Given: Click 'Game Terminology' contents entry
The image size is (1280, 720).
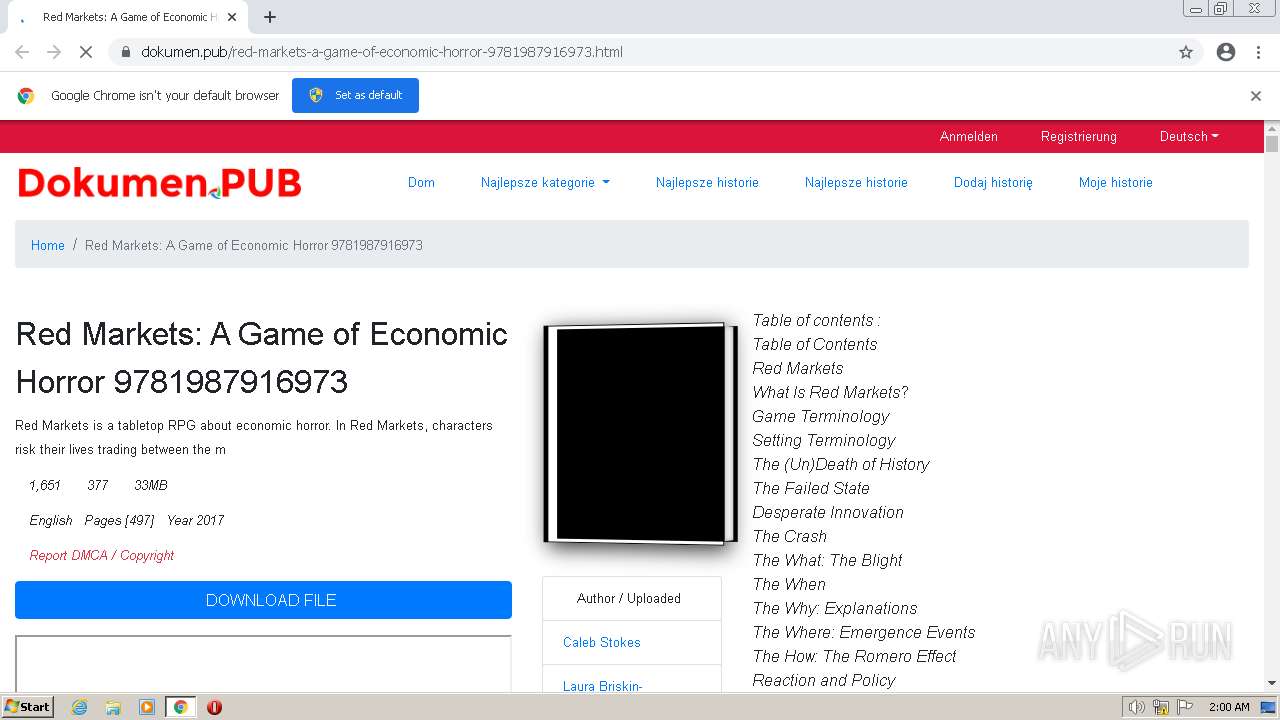Looking at the screenshot, I should pos(821,416).
